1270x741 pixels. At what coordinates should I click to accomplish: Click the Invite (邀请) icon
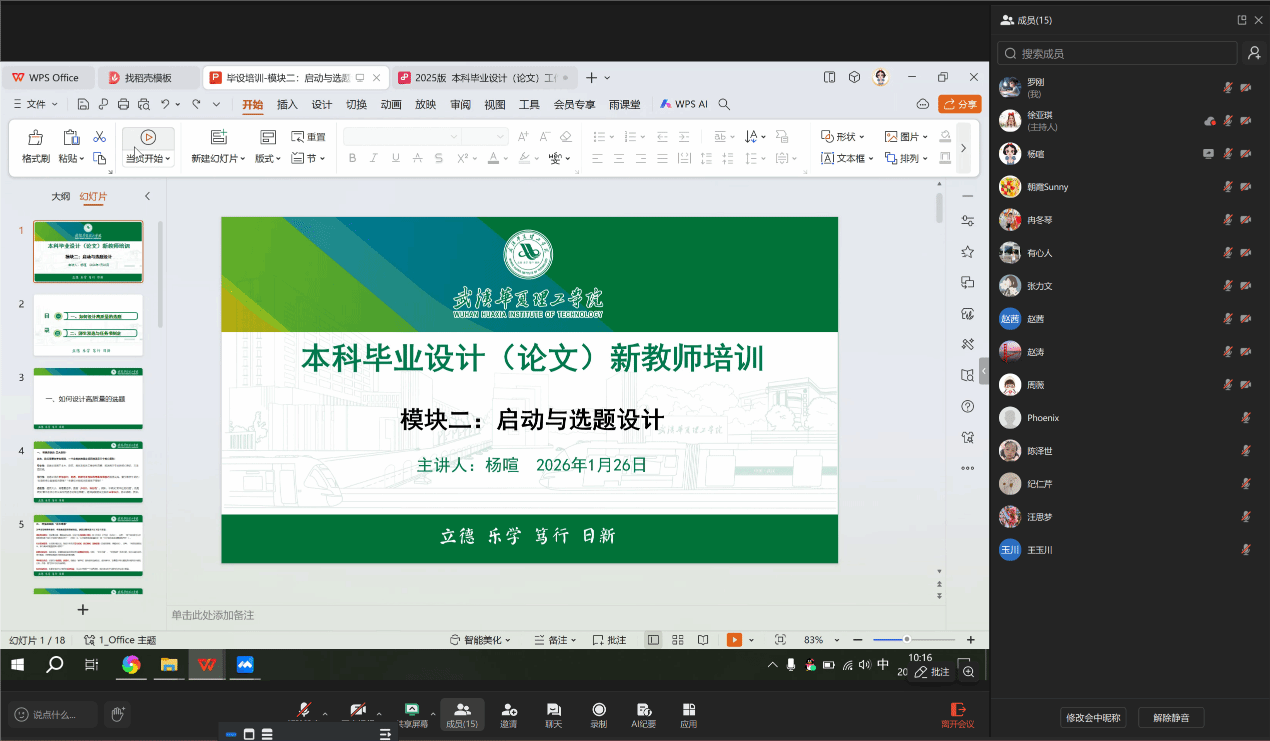pyautogui.click(x=509, y=710)
